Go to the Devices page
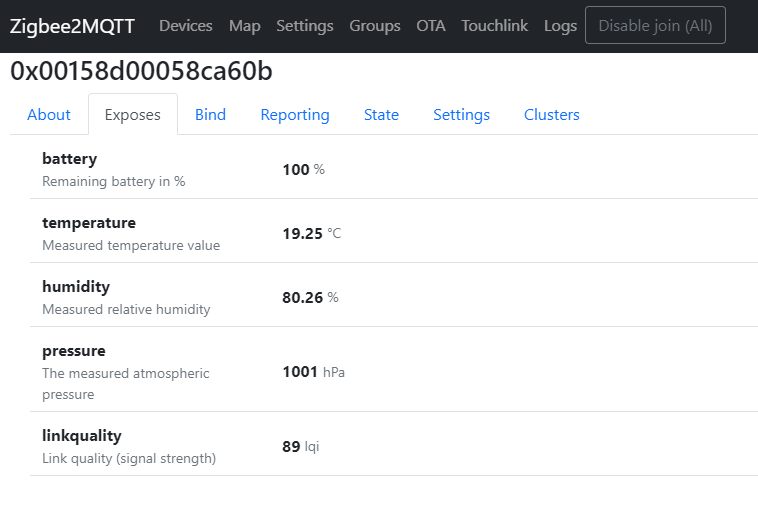The image size is (758, 512). pos(186,26)
